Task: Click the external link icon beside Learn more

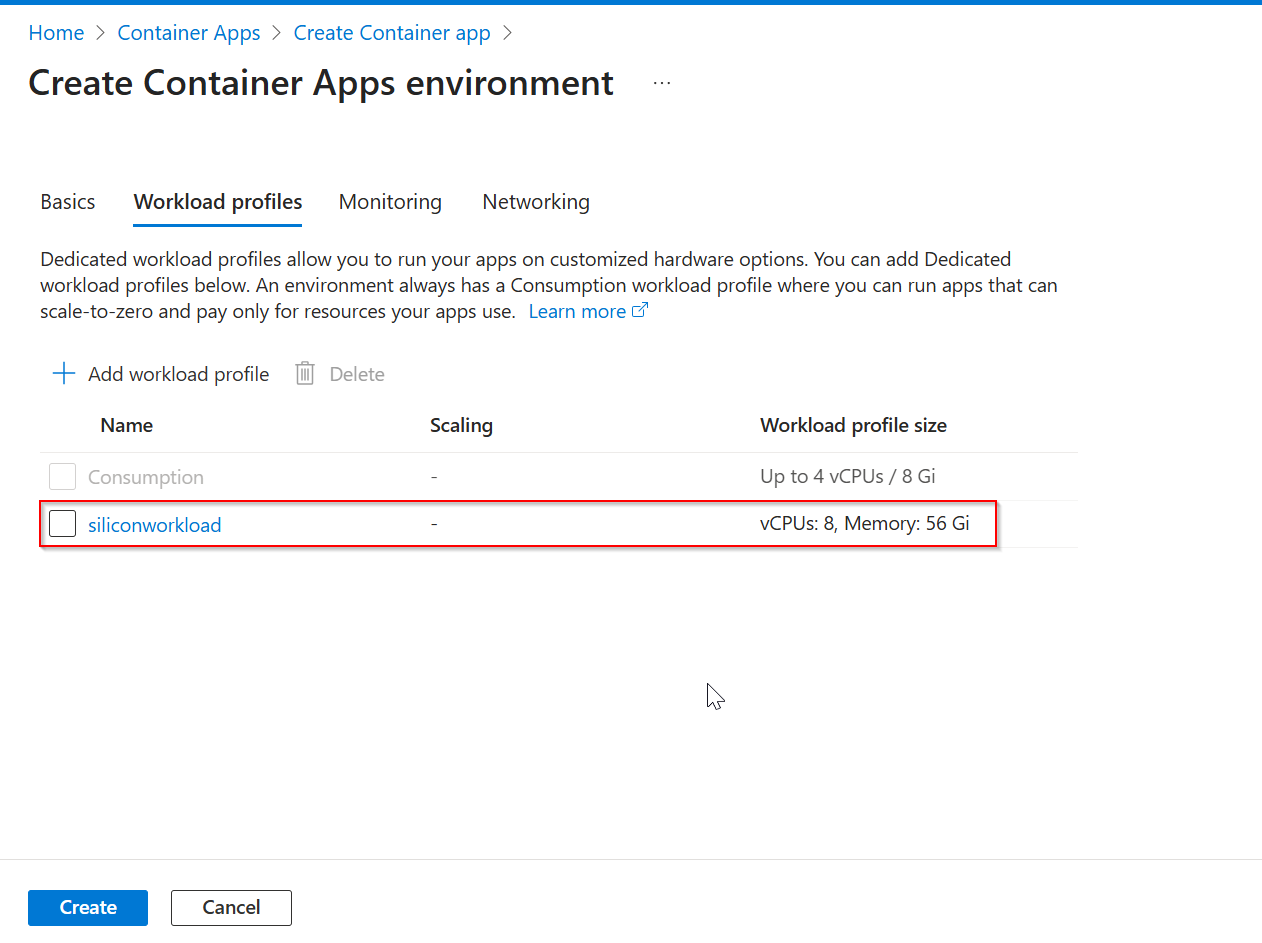Action: (x=640, y=311)
